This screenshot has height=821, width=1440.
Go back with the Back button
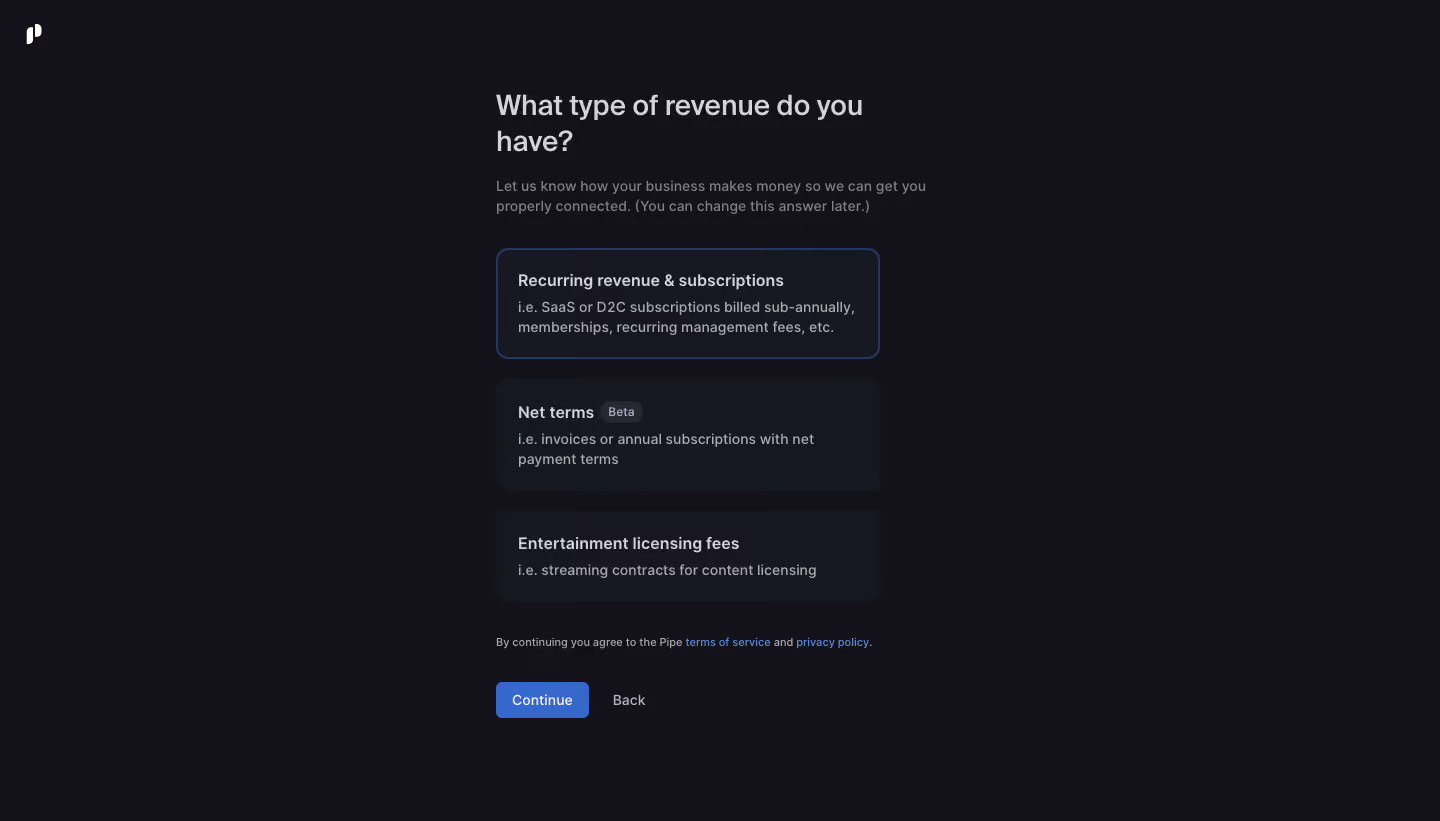point(629,700)
